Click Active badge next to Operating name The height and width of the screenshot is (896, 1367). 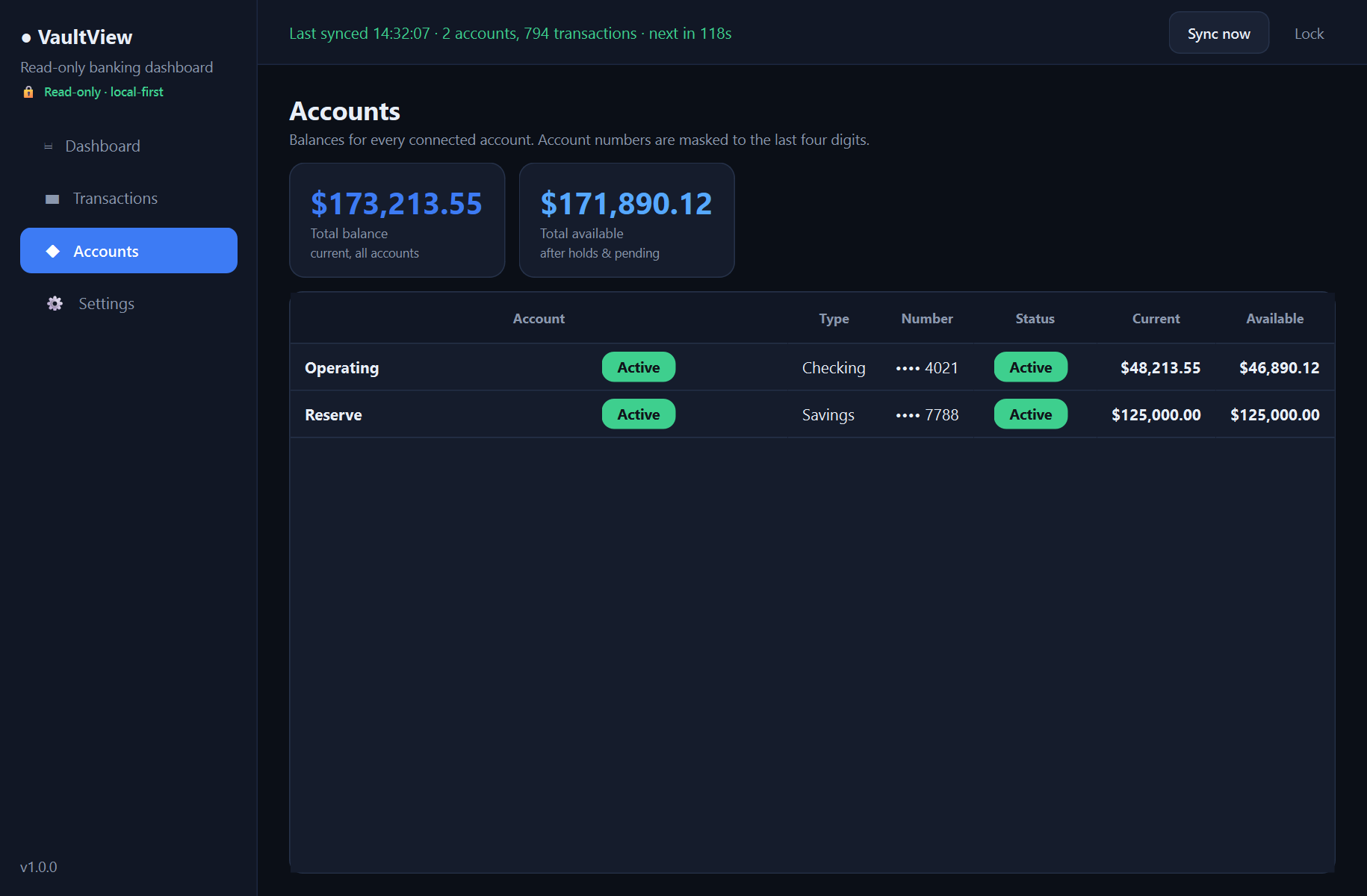pyautogui.click(x=639, y=367)
